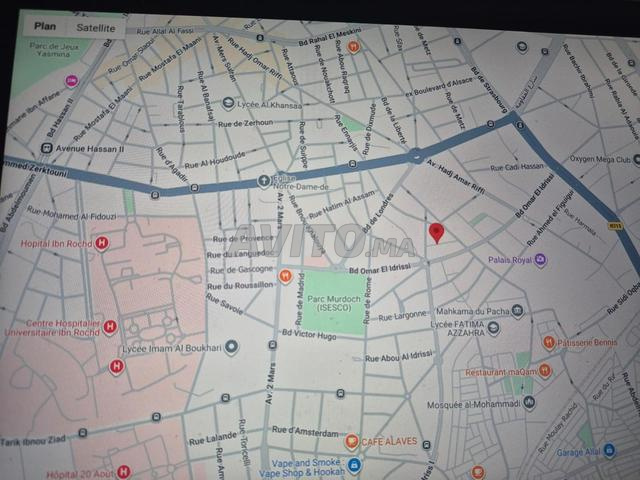The height and width of the screenshot is (480, 640).
Task: Click the Palais Royal purple marker
Action: 540,260
